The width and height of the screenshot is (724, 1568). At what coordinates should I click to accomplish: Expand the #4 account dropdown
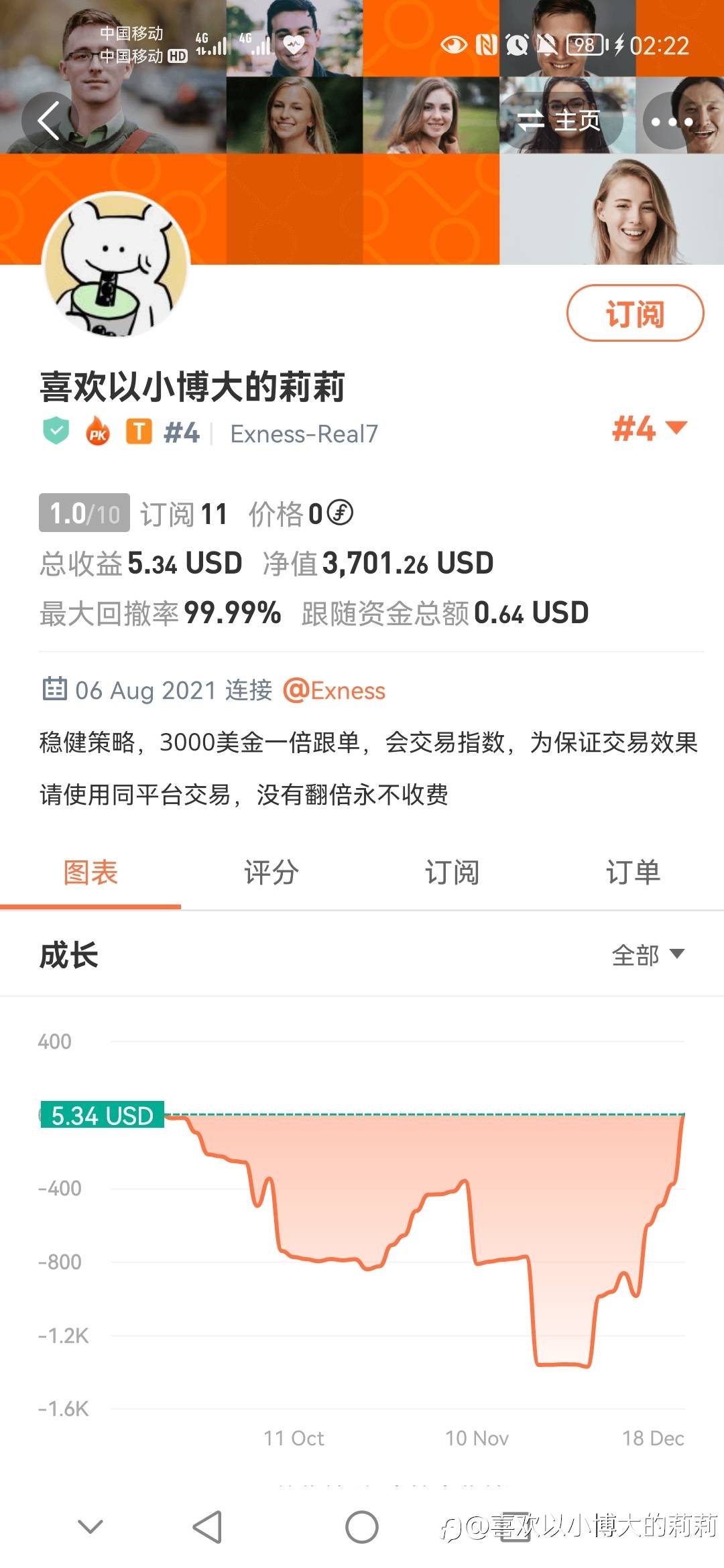click(x=649, y=428)
